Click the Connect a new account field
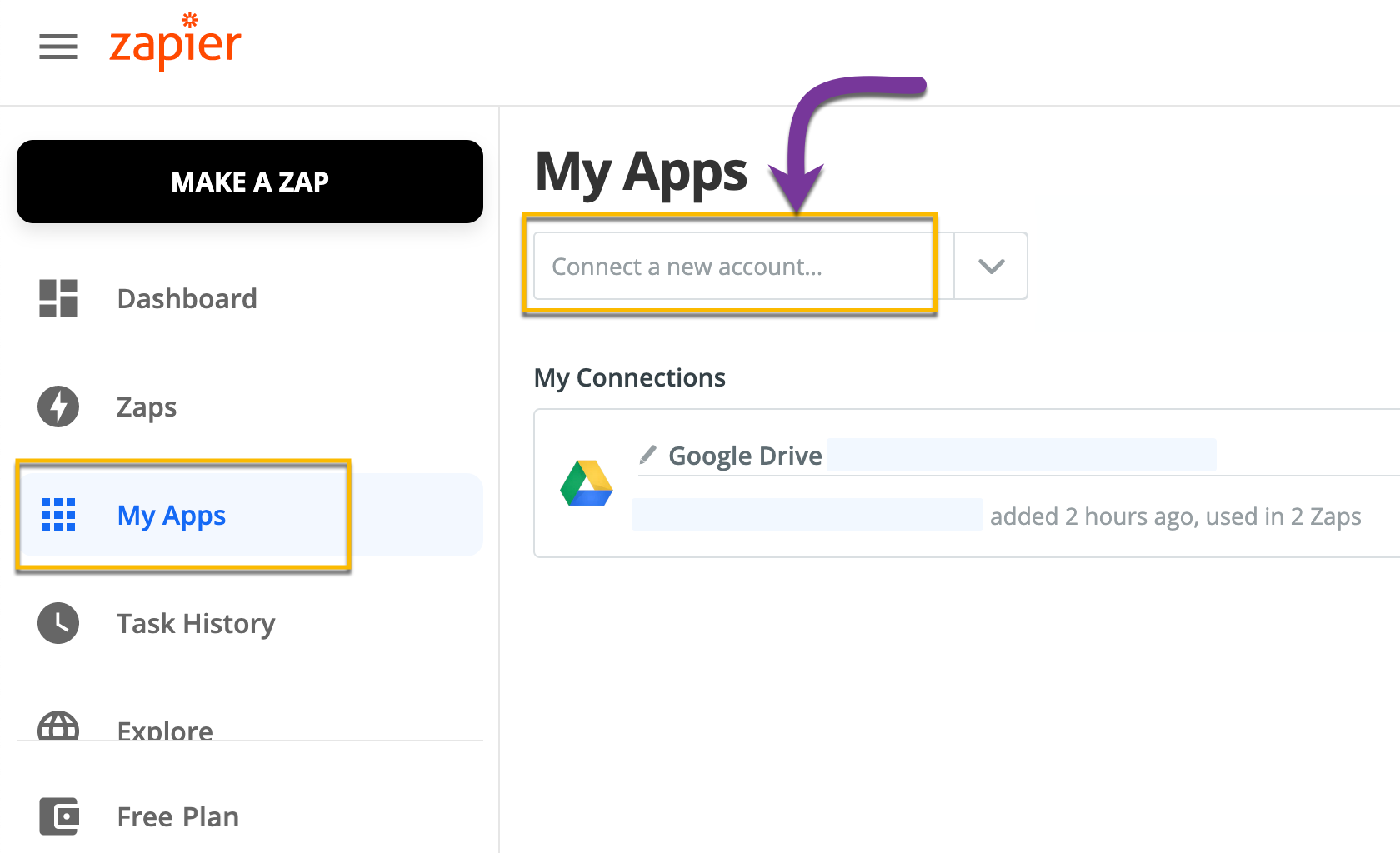Viewport: 1400px width, 853px height. (x=733, y=267)
